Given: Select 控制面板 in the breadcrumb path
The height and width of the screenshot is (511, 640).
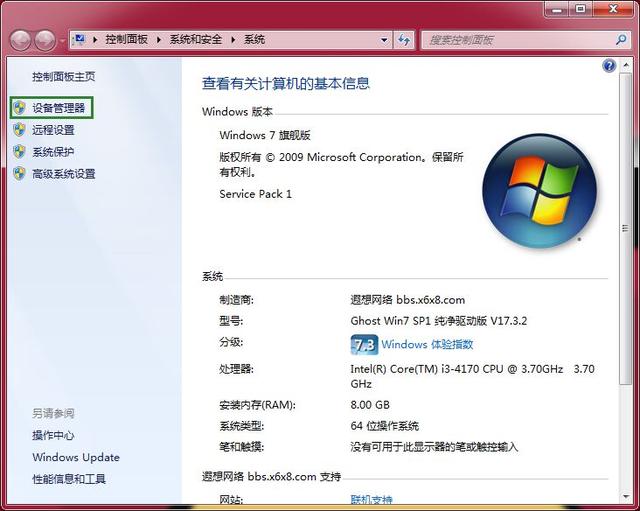Looking at the screenshot, I should pyautogui.click(x=127, y=40).
